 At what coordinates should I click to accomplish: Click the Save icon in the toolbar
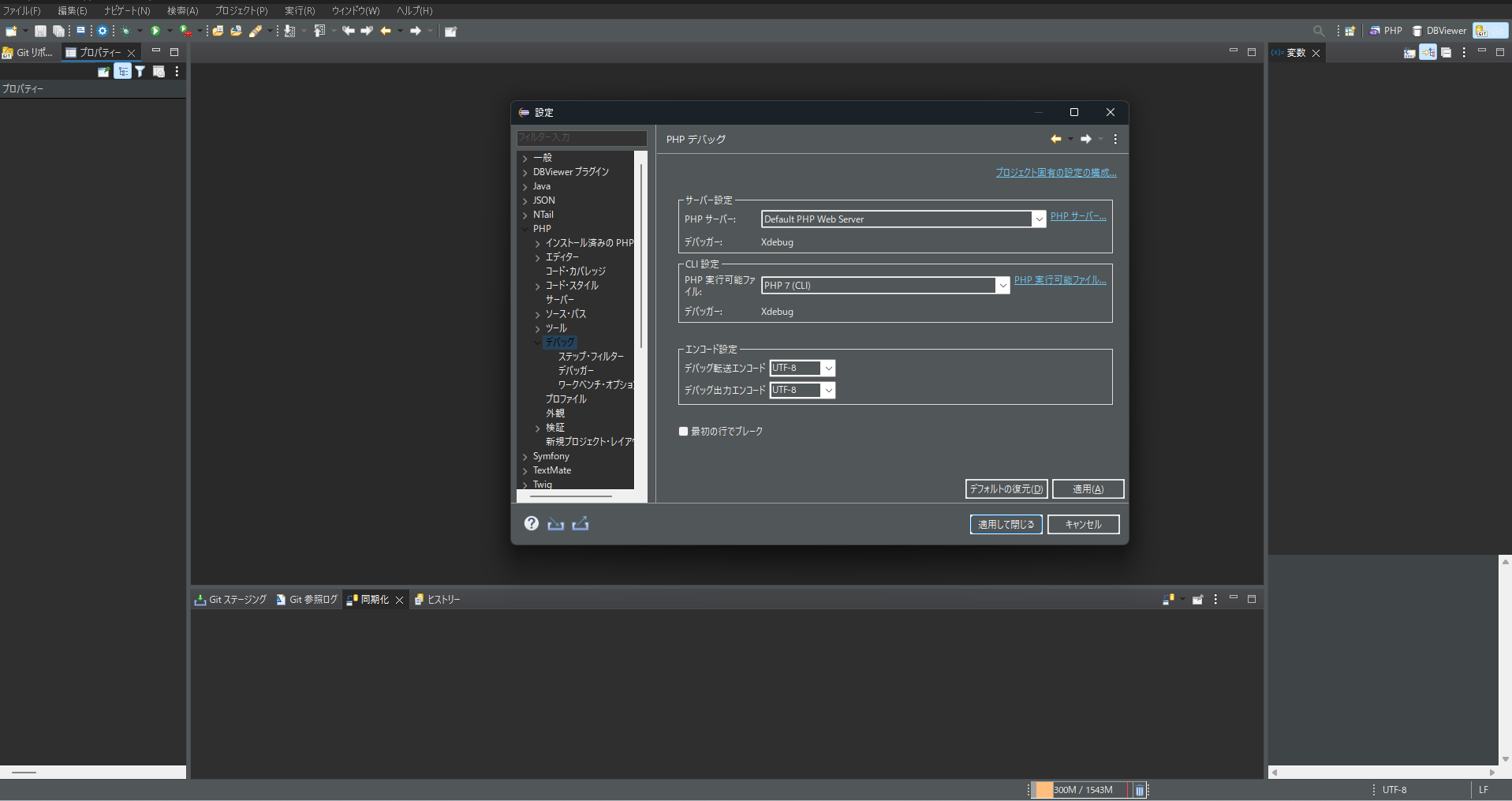click(x=39, y=31)
